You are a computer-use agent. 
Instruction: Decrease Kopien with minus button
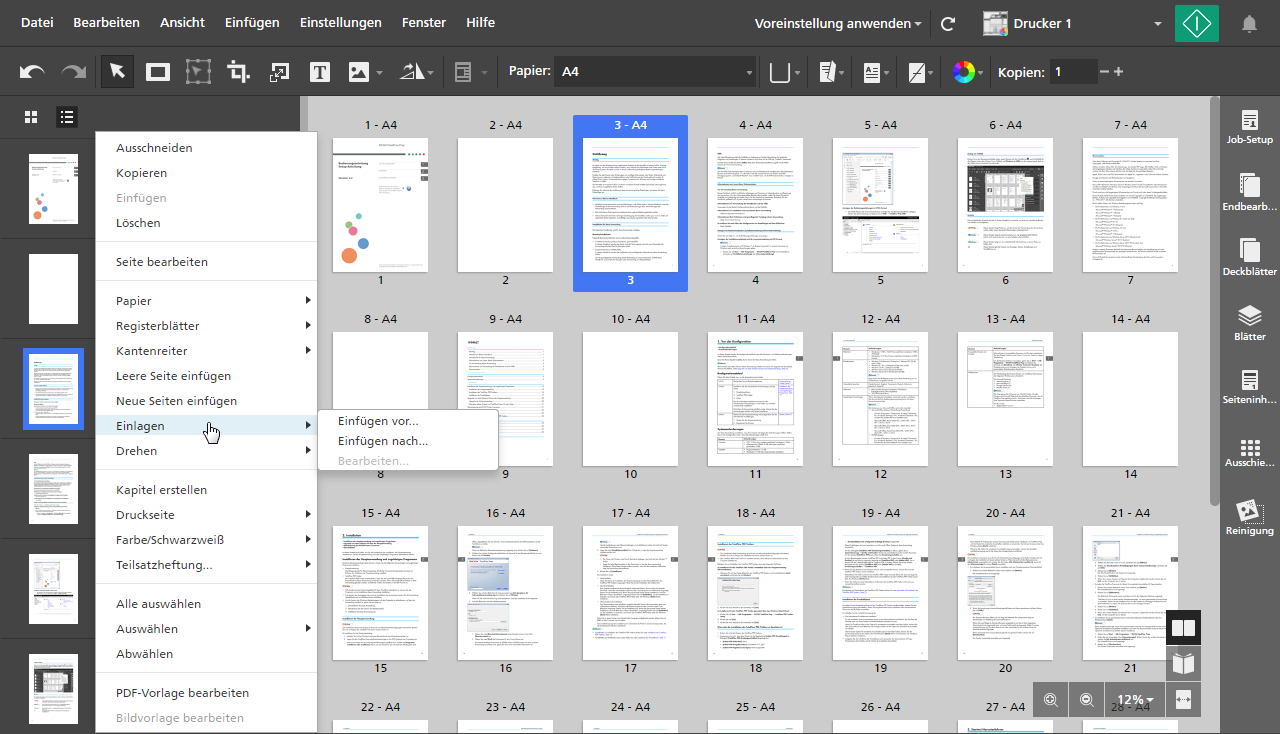tap(1104, 72)
